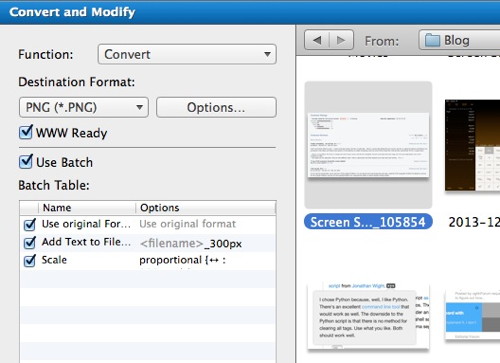Click the Options... button
Image resolution: width=500 pixels, height=363 pixels.
click(216, 107)
